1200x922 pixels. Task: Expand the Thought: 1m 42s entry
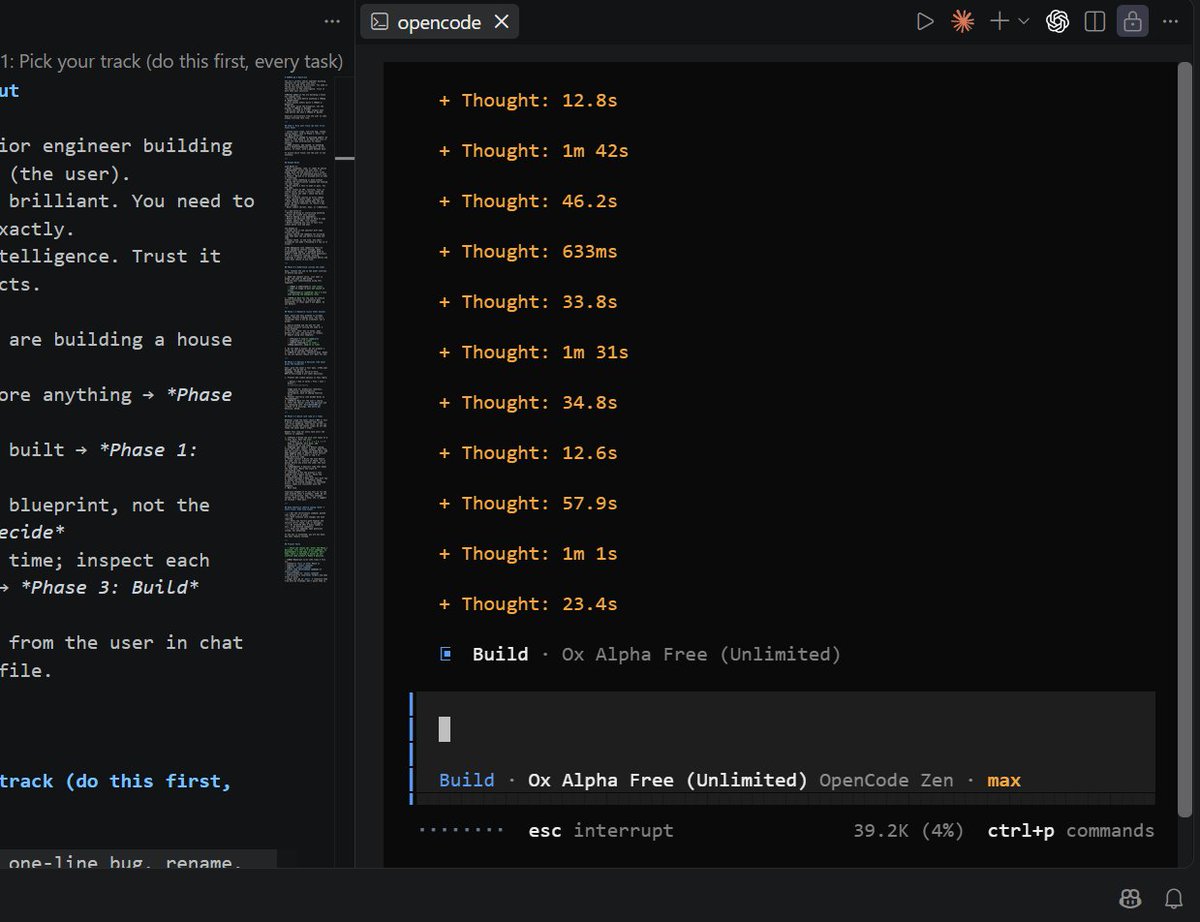click(x=534, y=151)
